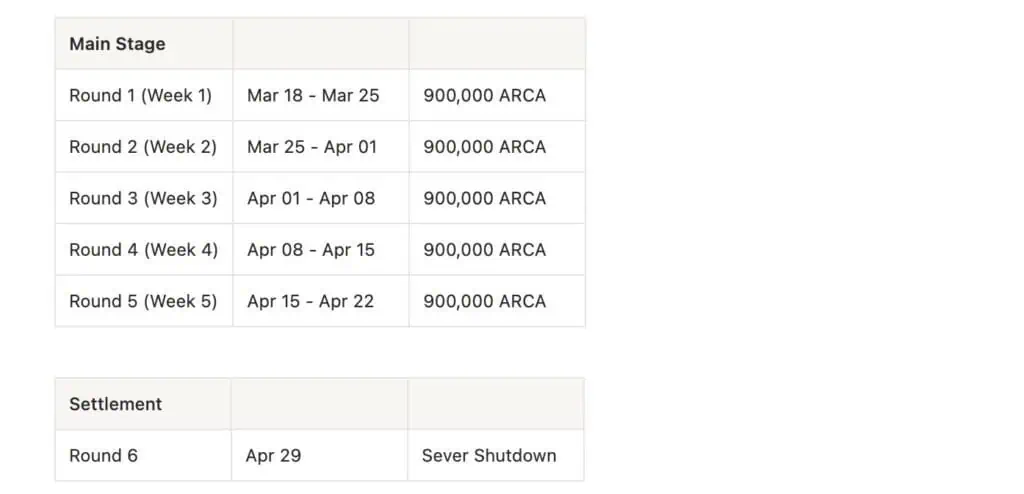Image resolution: width=1024 pixels, height=494 pixels.
Task: Select Round 1's 900,000 ARCA reward cell
Action: tap(485, 96)
